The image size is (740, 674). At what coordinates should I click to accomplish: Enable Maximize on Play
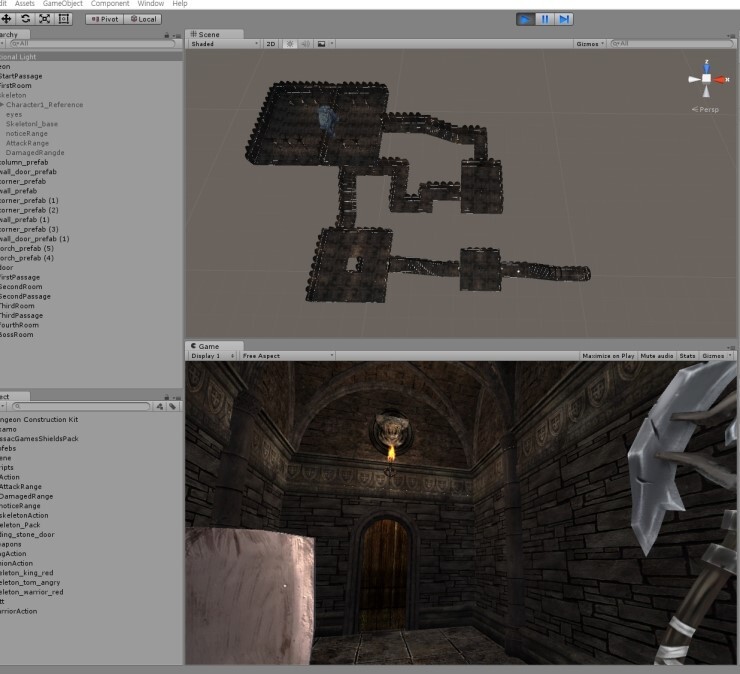(608, 356)
